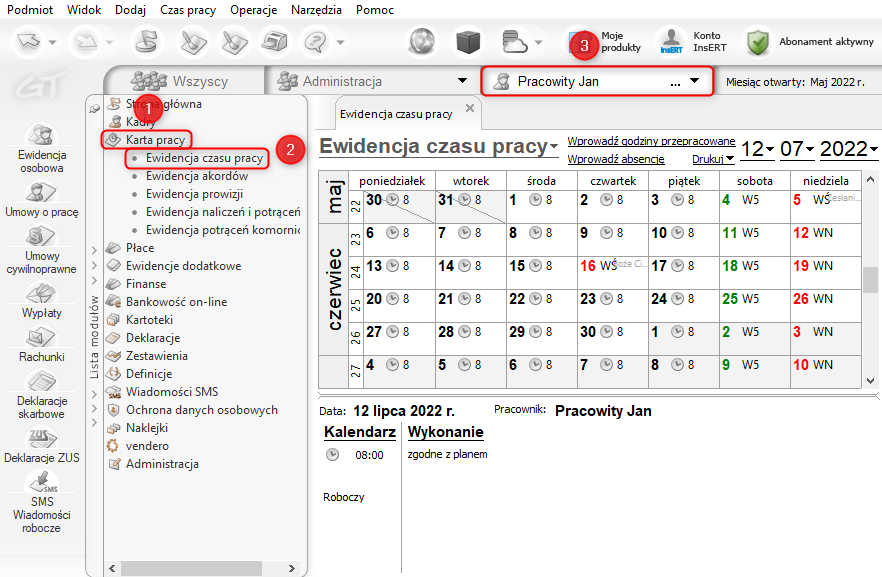
Task: Click the printer icon in toolbar
Action: (275, 42)
